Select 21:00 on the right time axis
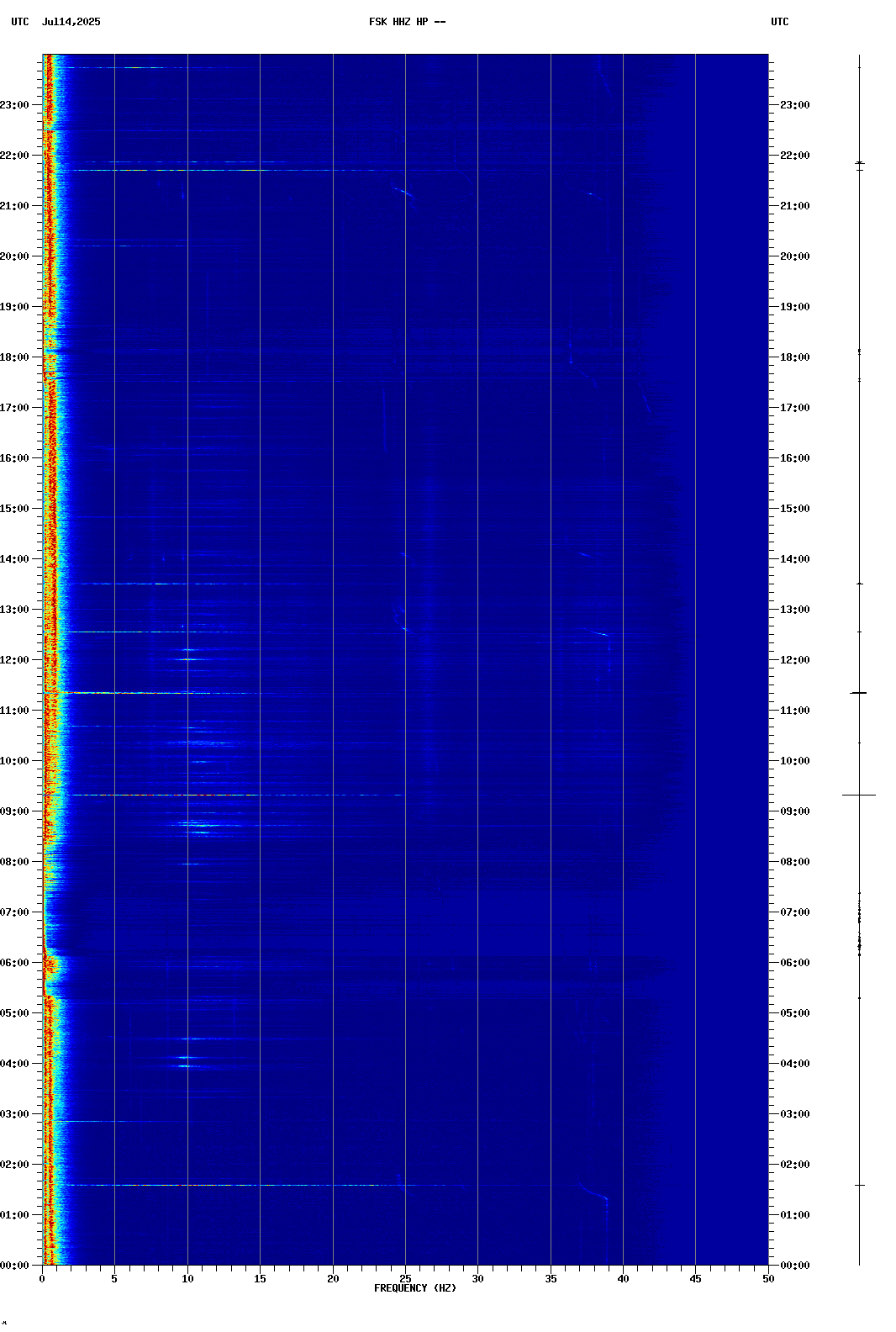This screenshot has width=896, height=1332. (795, 206)
